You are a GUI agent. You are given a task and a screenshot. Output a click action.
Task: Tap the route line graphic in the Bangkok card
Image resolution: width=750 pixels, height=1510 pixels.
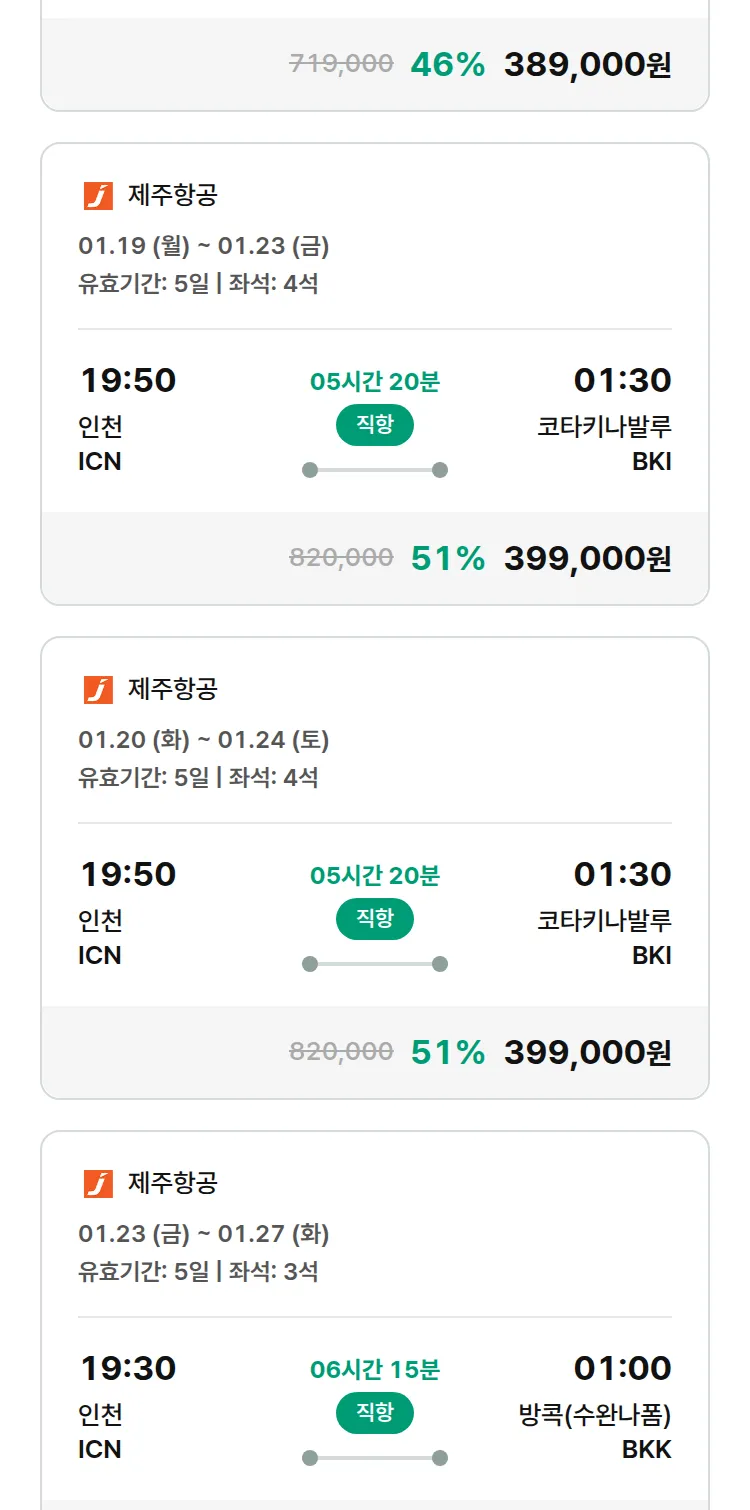pos(375,1458)
